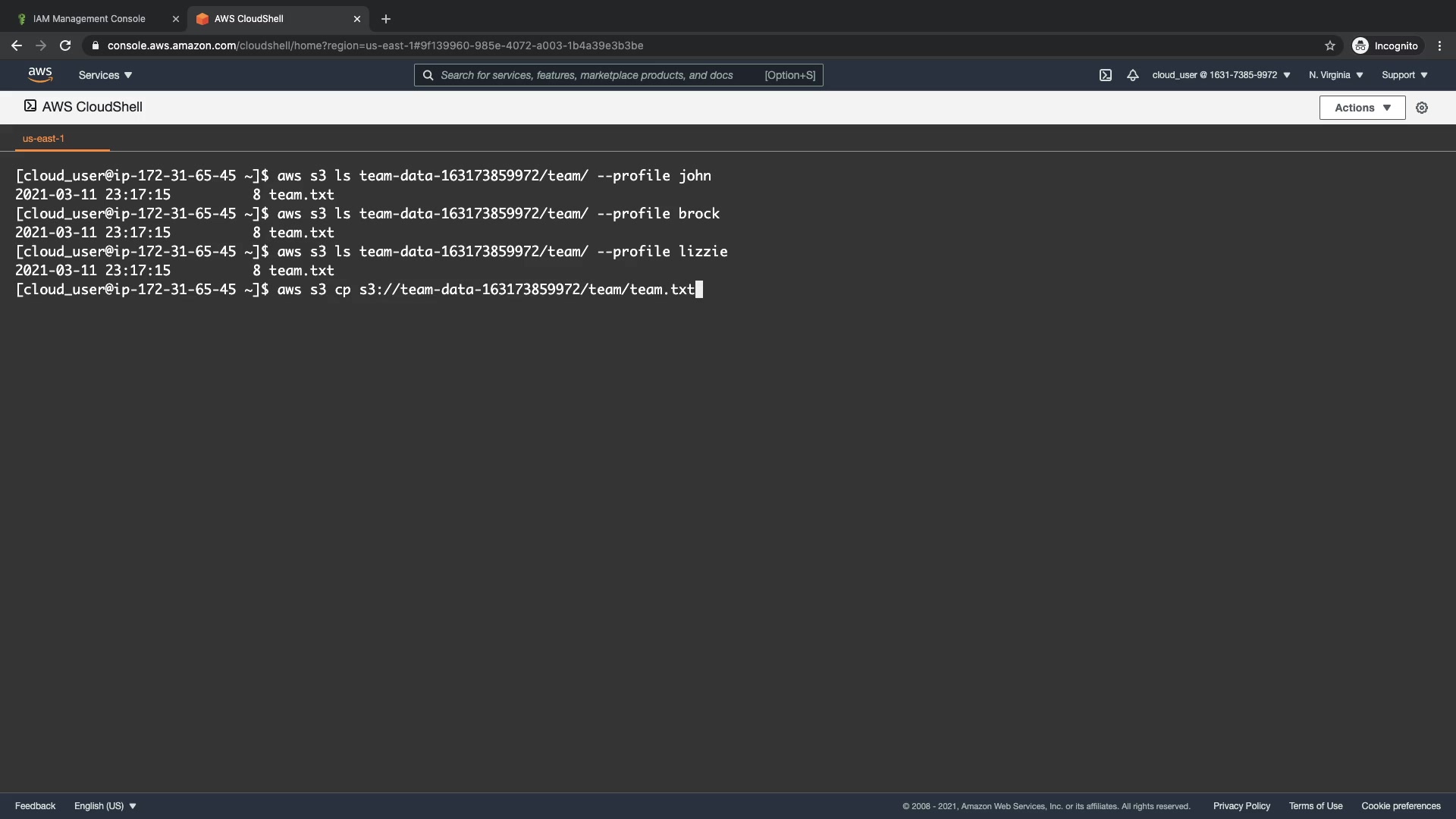Reload the page
Screen dimensions: 1456x819
click(x=65, y=45)
